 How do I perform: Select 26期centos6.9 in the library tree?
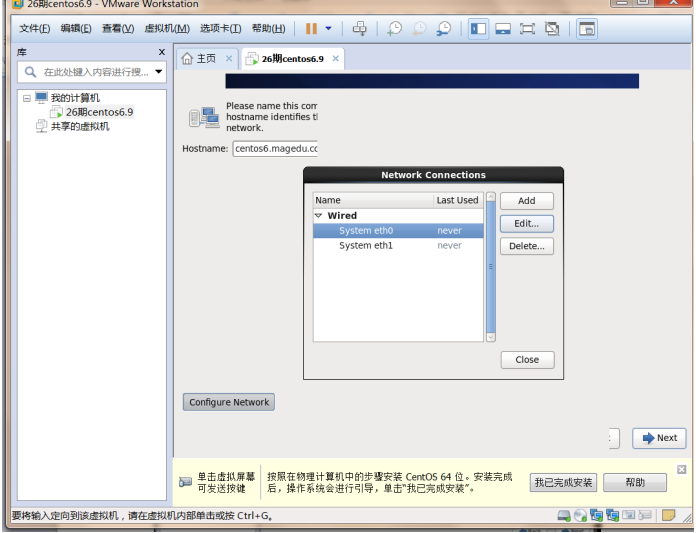point(99,112)
